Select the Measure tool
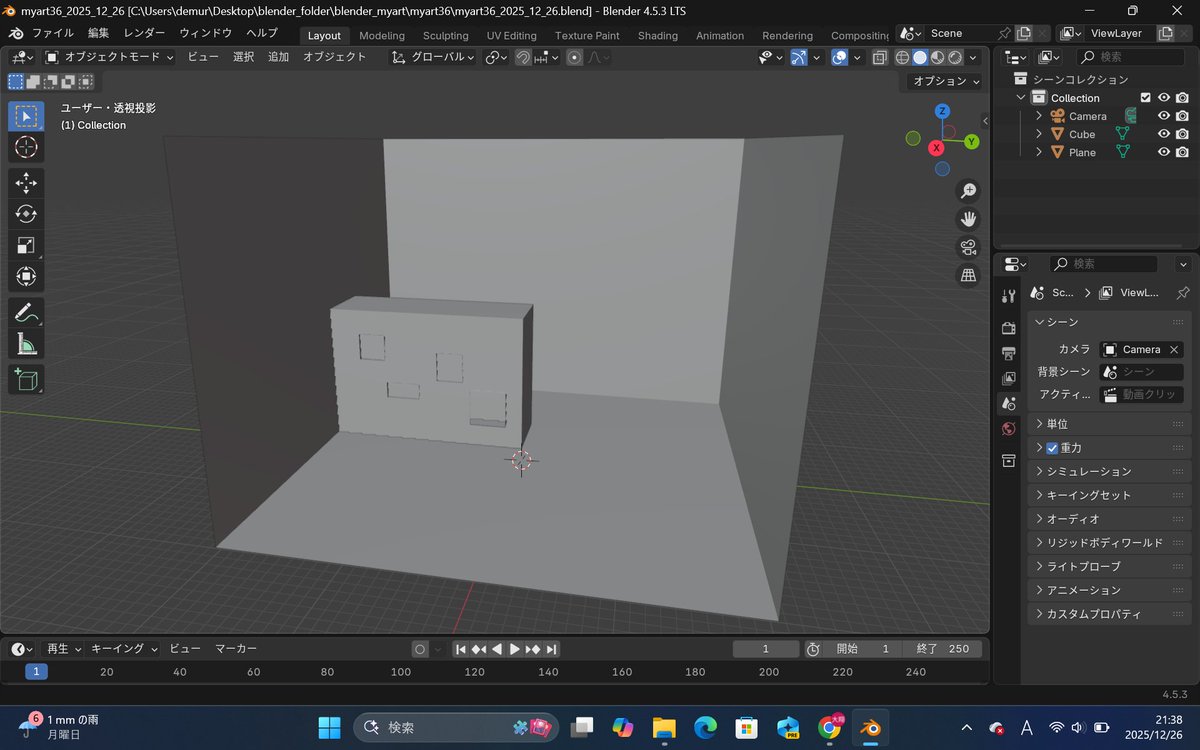The image size is (1200, 750). coord(26,344)
